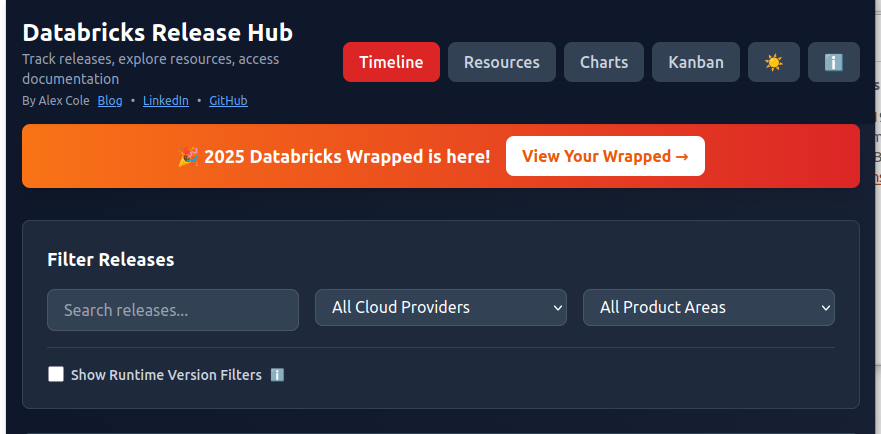Focus the Search releases input field

click(x=173, y=310)
